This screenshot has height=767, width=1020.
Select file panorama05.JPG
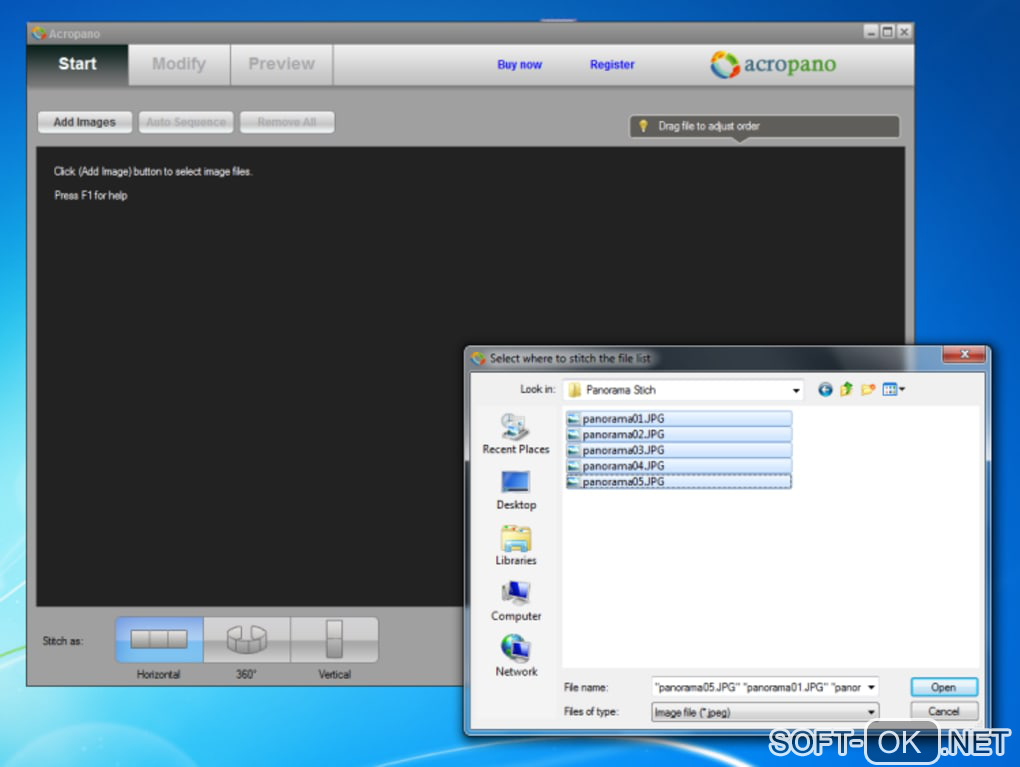click(x=679, y=481)
